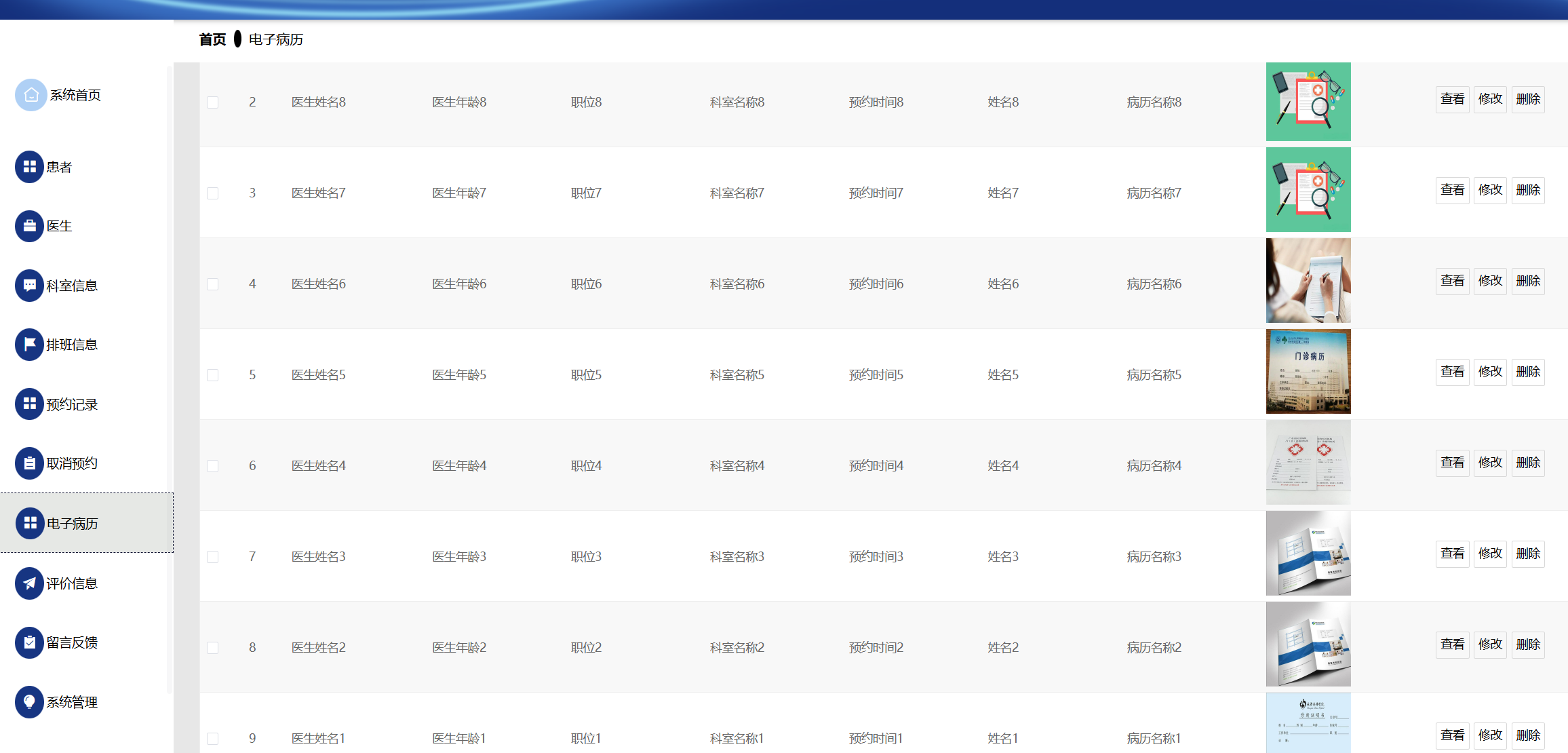Click the lightbulb icon beside 系统管理
Image resolution: width=1568 pixels, height=753 pixels.
29,702
